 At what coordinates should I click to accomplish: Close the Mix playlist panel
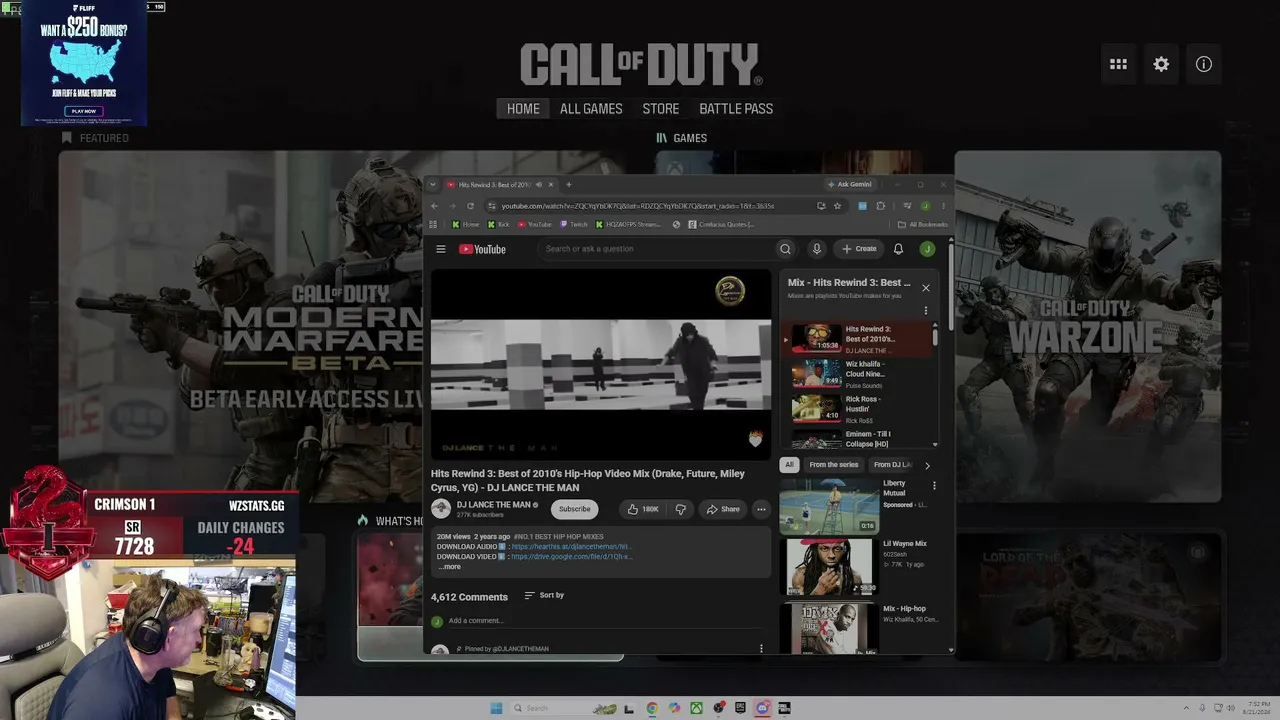coord(925,288)
